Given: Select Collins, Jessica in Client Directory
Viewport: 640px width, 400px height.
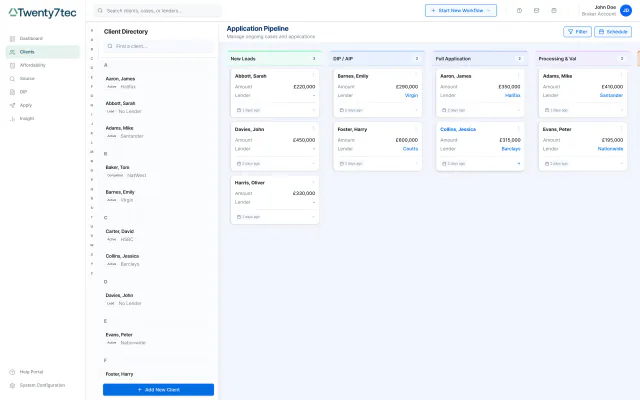Looking at the screenshot, I should pos(158,260).
